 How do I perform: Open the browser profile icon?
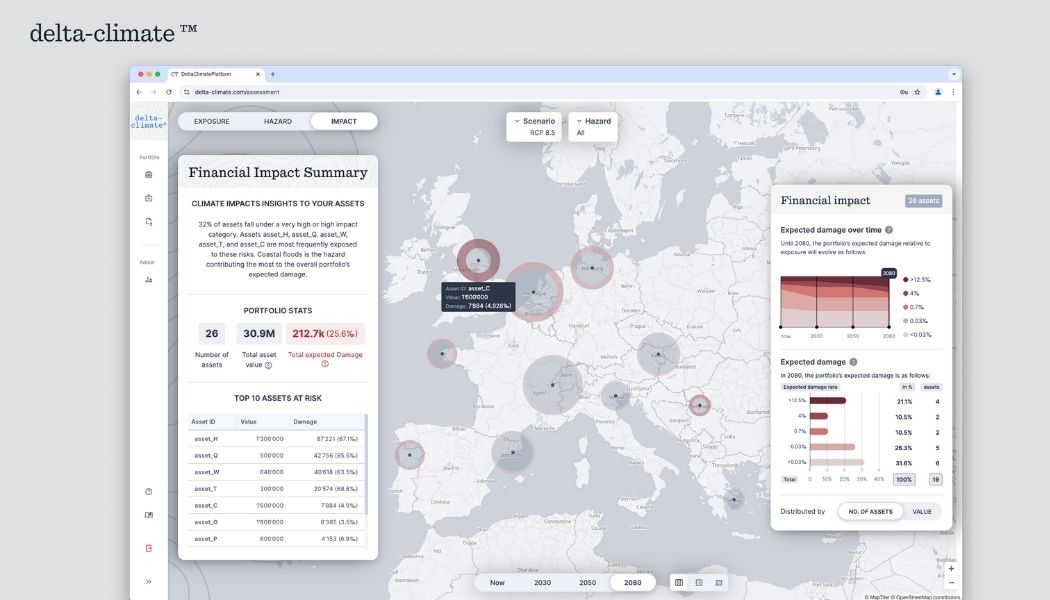[938, 92]
